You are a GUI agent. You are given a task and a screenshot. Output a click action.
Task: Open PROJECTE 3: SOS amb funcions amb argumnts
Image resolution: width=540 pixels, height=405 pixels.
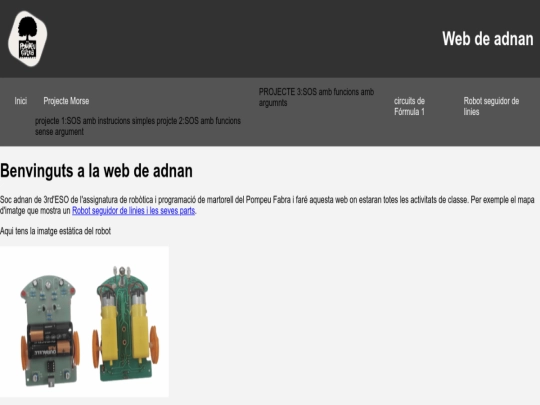click(x=316, y=97)
